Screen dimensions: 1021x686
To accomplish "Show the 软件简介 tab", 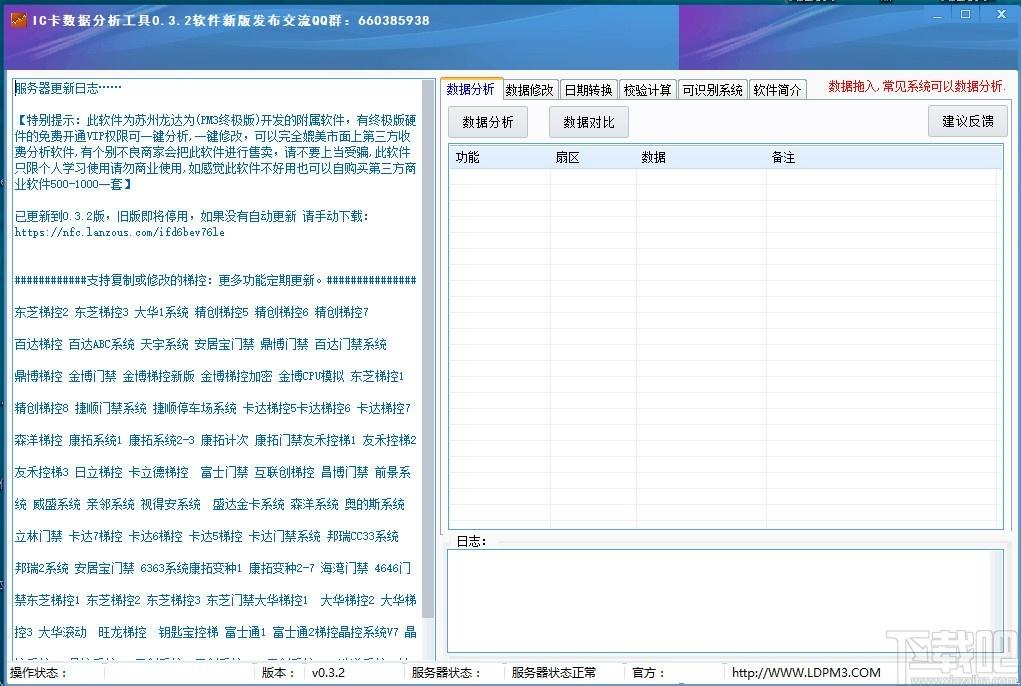I will 777,90.
